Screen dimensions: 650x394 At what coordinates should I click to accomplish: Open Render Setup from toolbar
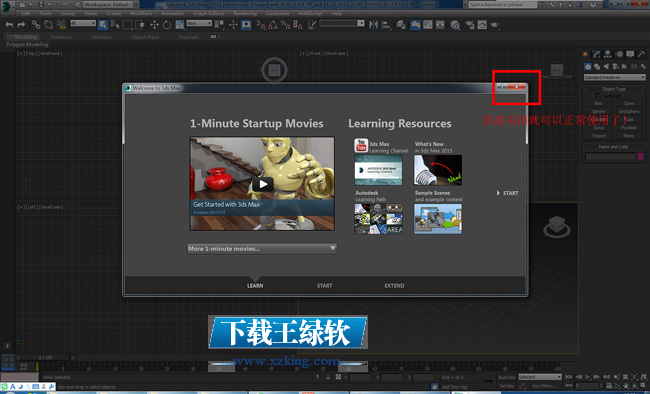pyautogui.click(x=469, y=25)
